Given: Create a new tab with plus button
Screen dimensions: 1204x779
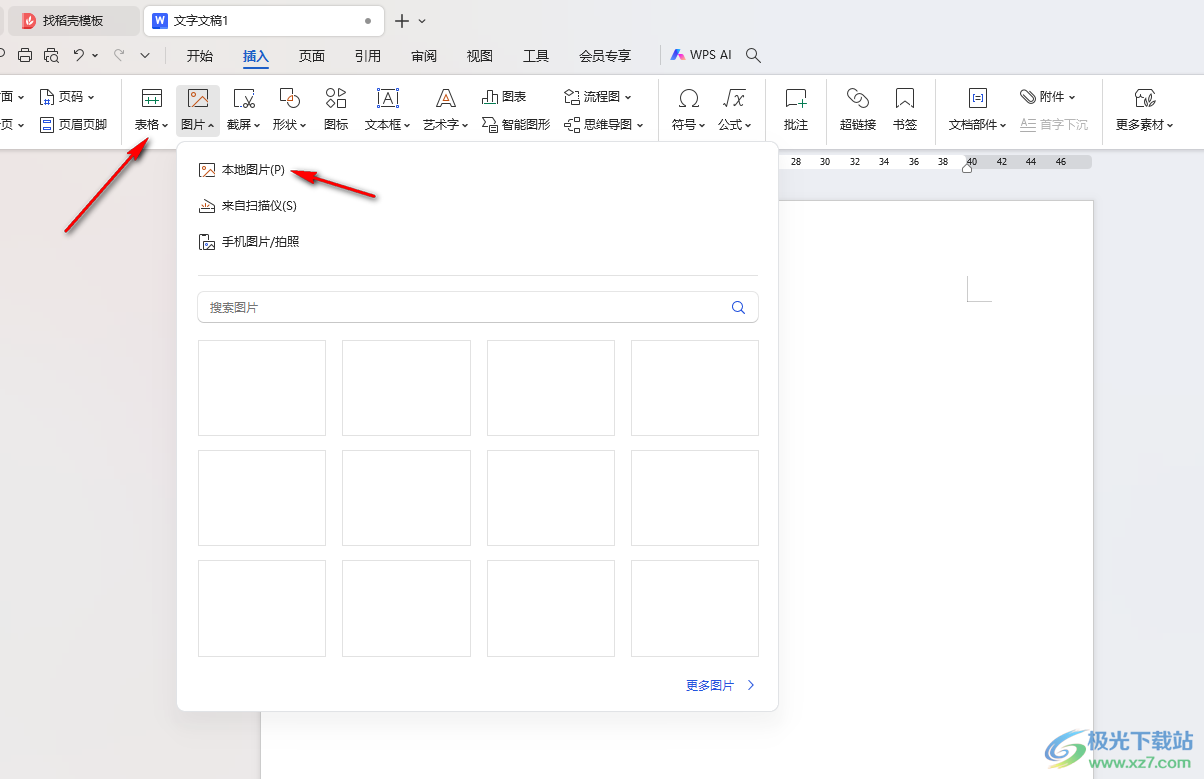Looking at the screenshot, I should [x=402, y=20].
